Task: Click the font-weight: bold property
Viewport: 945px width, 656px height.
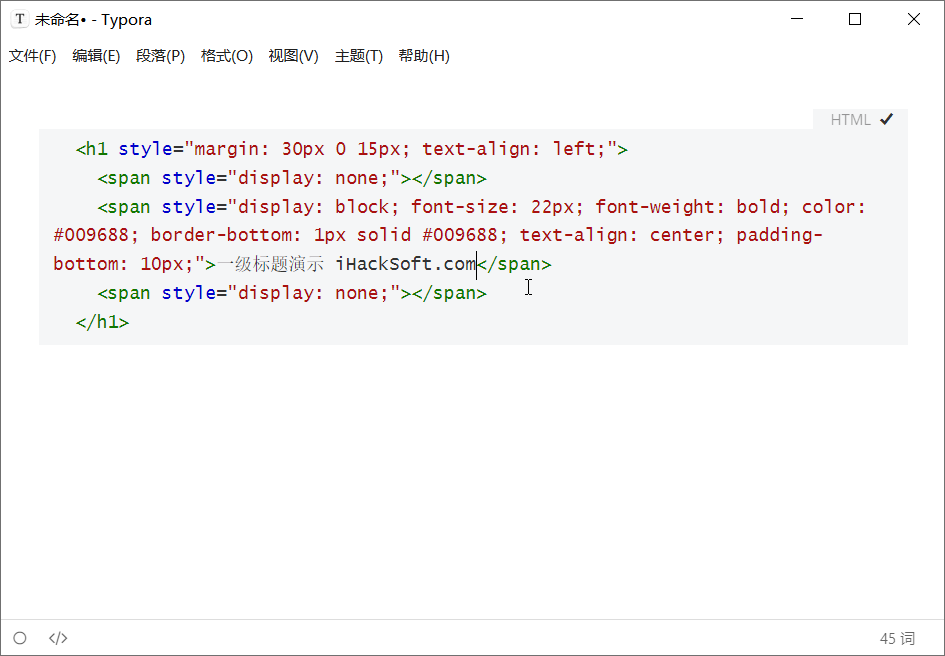Action: pyautogui.click(x=692, y=207)
